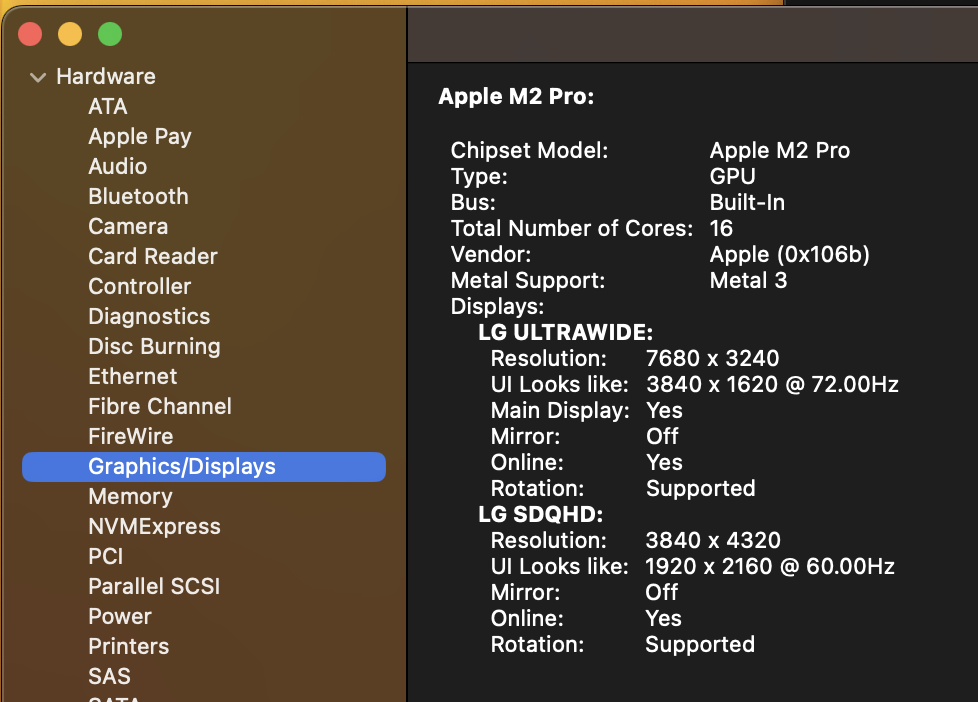Select Controller in the sidebar
This screenshot has height=702, width=978.
click(x=140, y=286)
